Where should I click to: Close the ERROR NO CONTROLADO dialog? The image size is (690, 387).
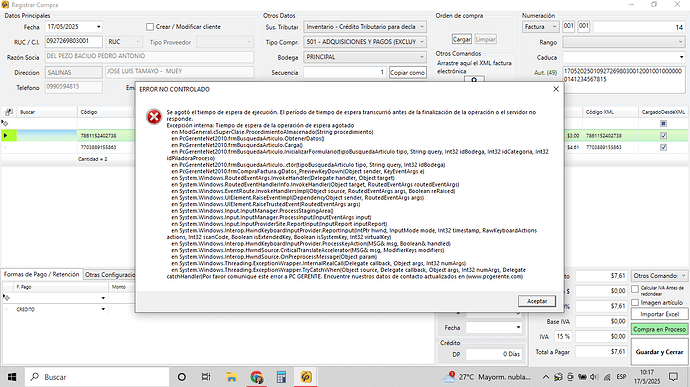pos(556,89)
